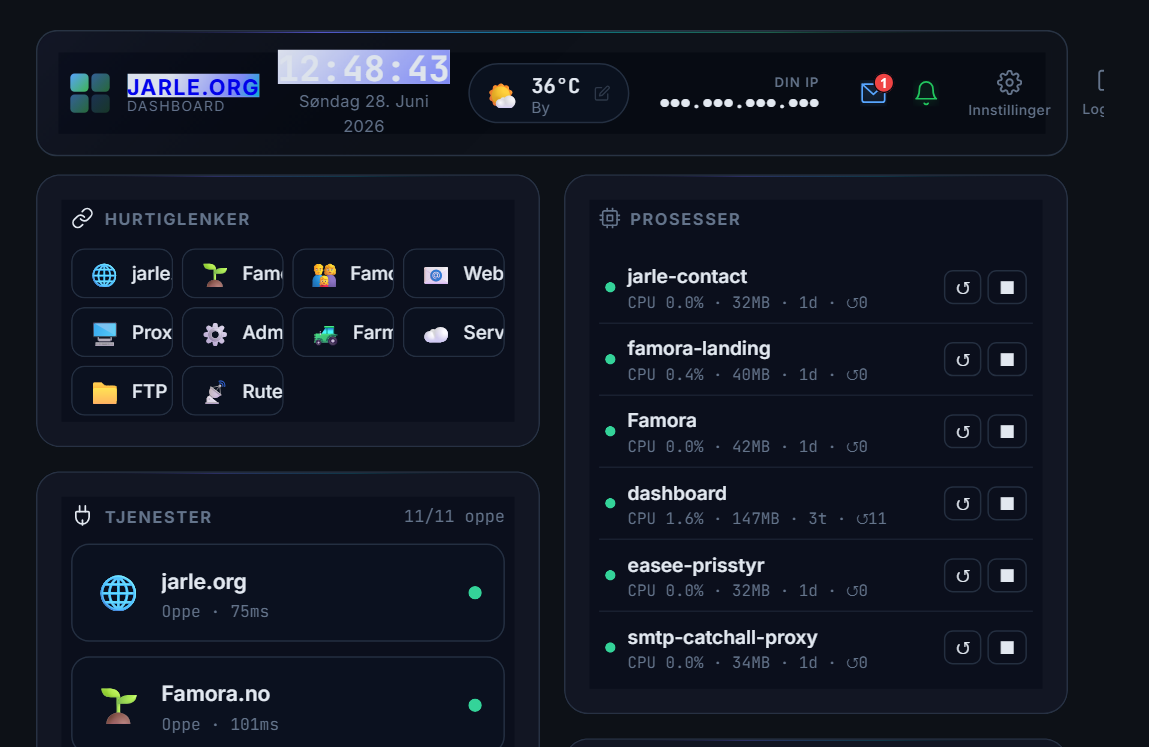
Task: Open Innstillinger settings gear
Action: click(1009, 94)
